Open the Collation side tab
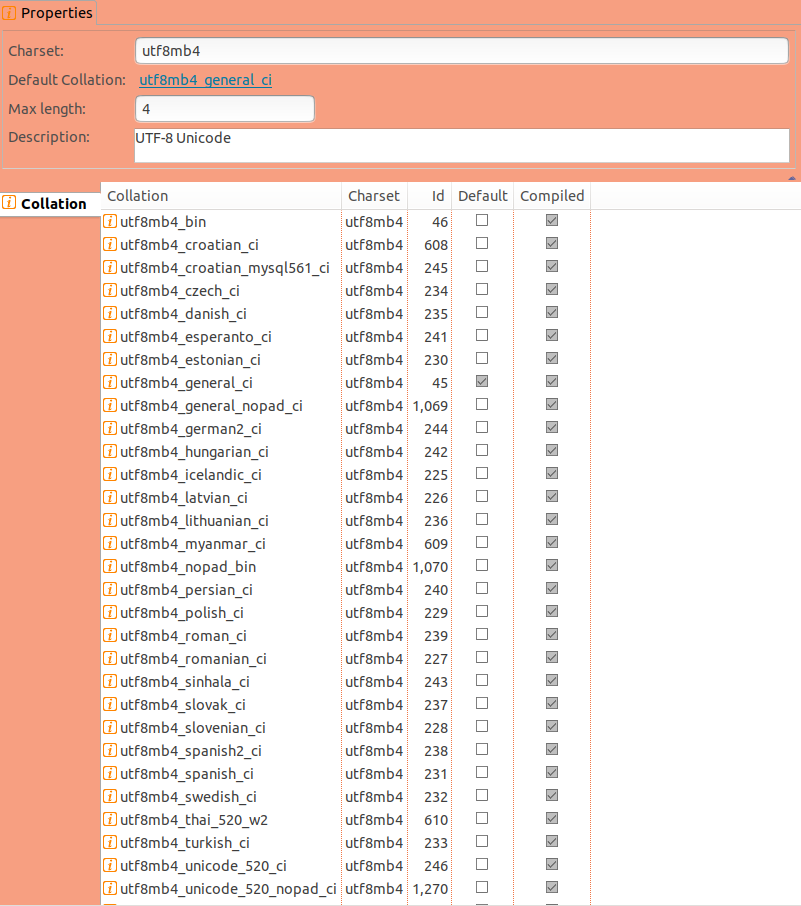This screenshot has width=801, height=906. click(50, 203)
